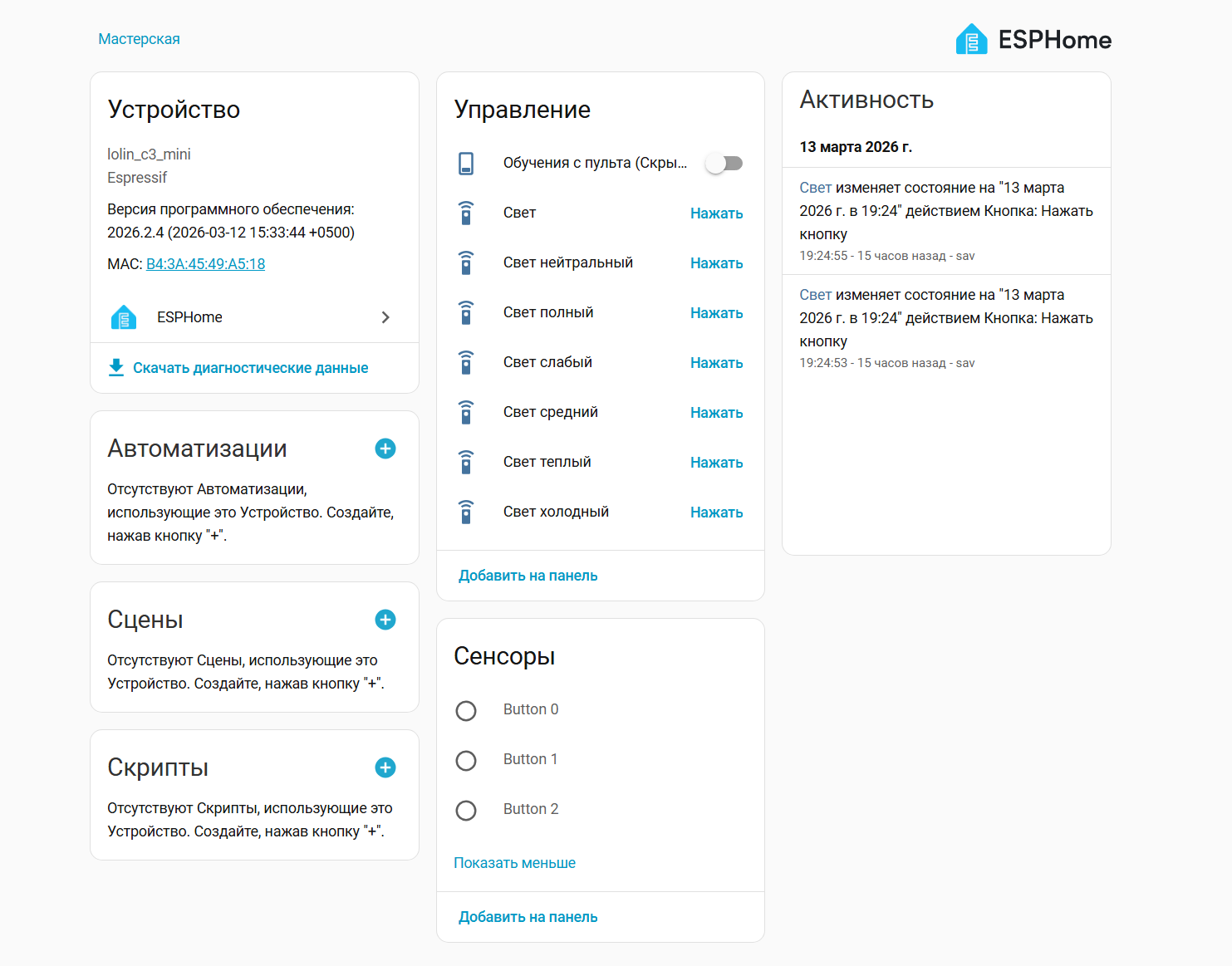This screenshot has width=1232, height=966.
Task: Collapse sensors with Показать меньше
Action: tap(514, 863)
